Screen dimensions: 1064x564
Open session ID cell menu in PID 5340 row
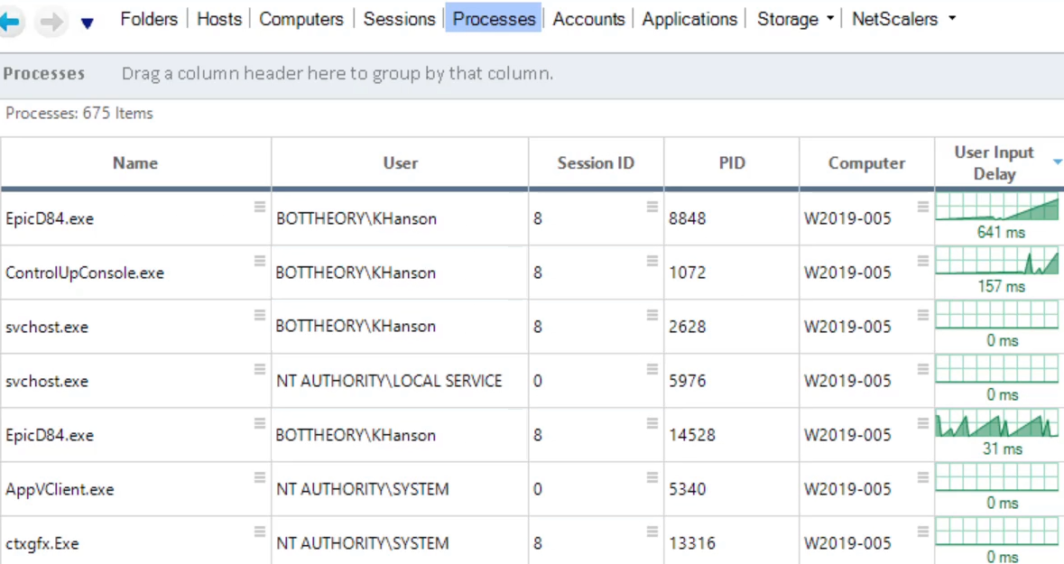pyautogui.click(x=652, y=478)
